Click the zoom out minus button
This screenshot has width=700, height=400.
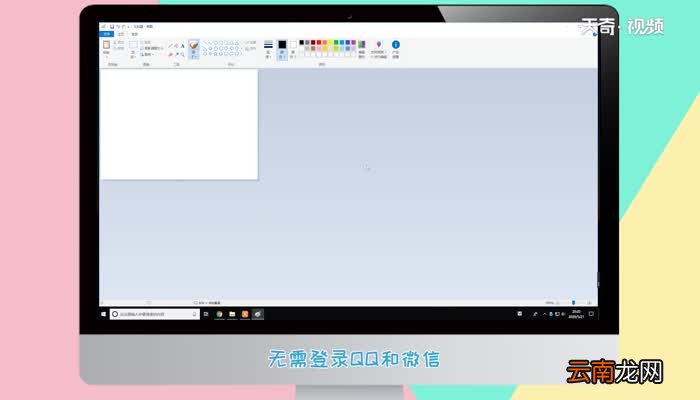point(558,303)
